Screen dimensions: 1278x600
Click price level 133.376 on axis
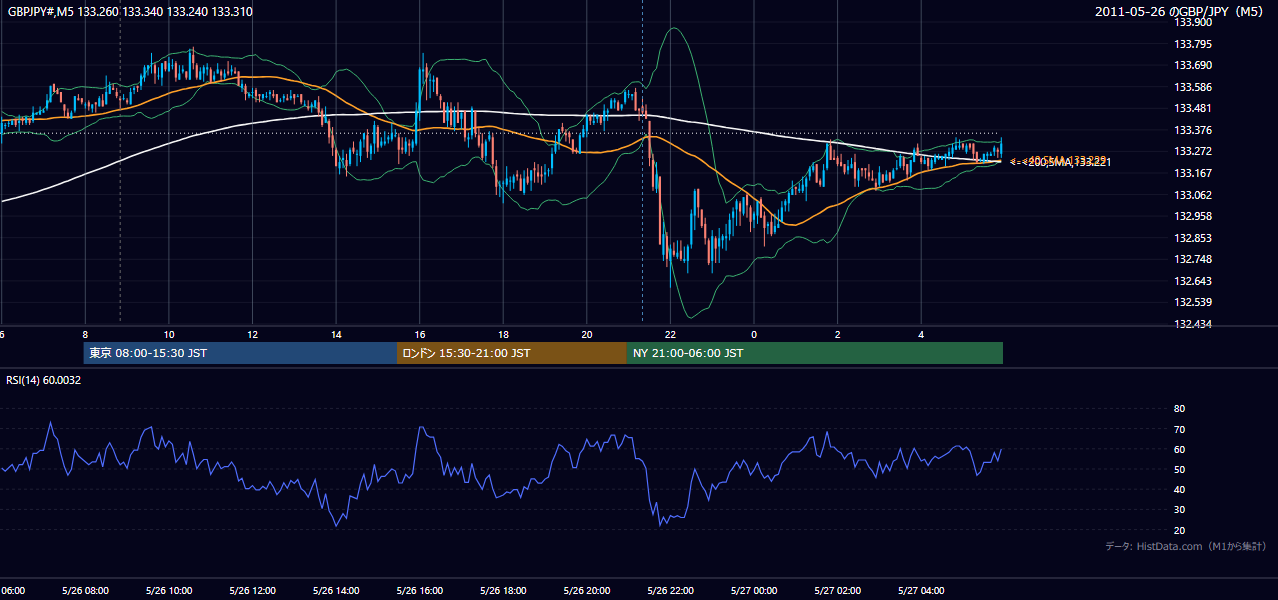1194,130
